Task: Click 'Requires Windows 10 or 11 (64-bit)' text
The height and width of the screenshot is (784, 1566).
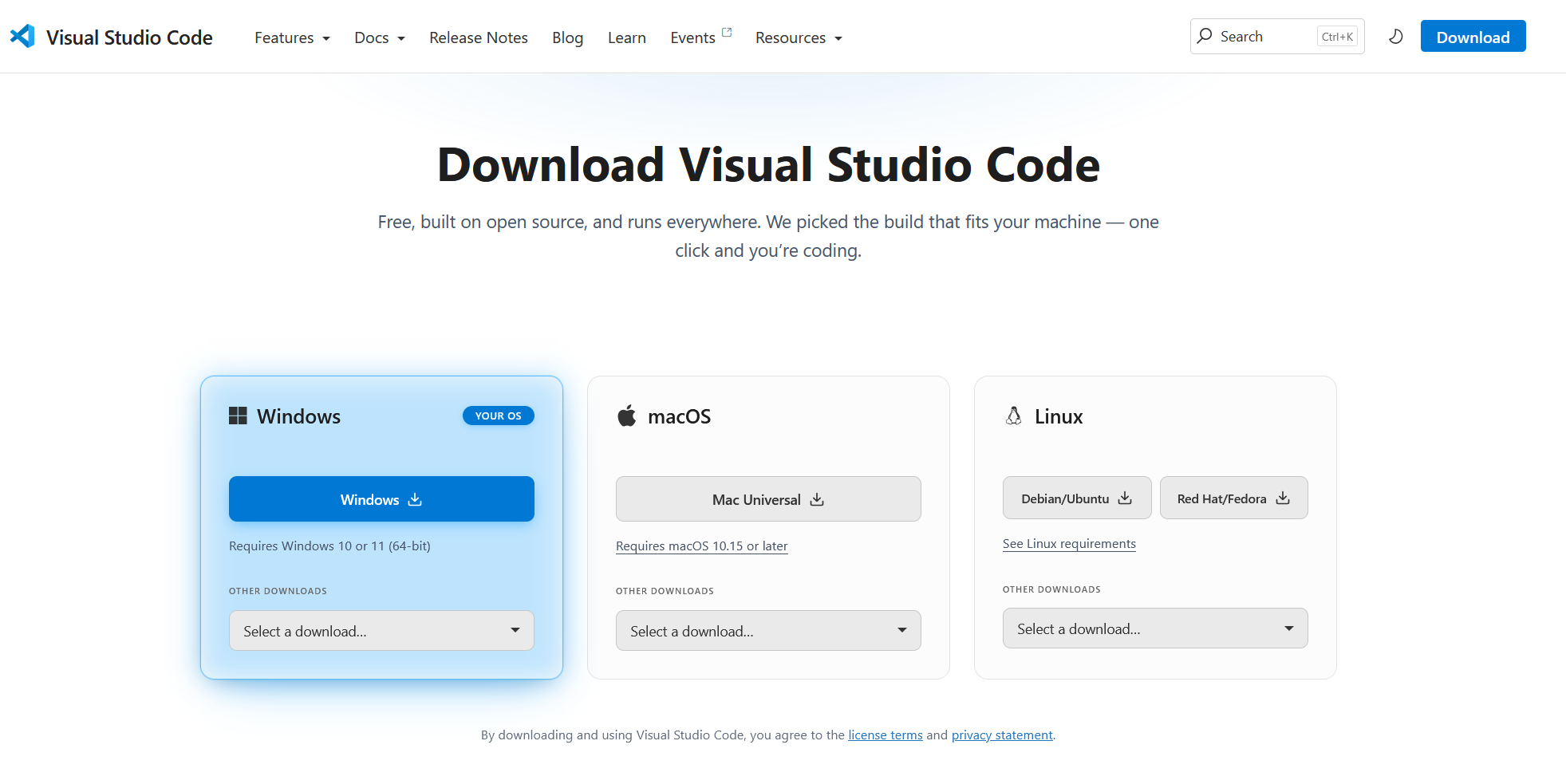Action: coord(329,546)
